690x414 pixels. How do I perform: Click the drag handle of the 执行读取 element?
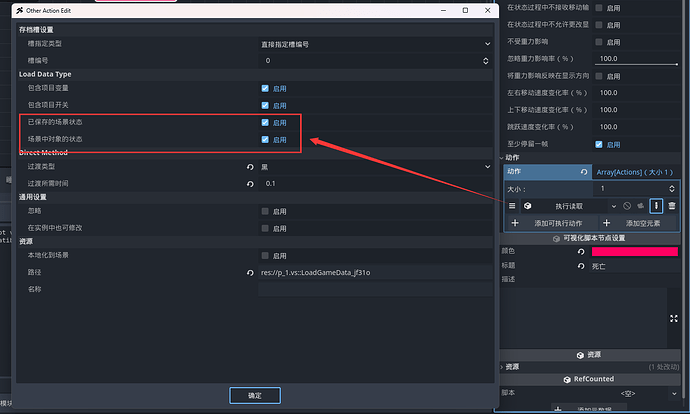pos(512,205)
